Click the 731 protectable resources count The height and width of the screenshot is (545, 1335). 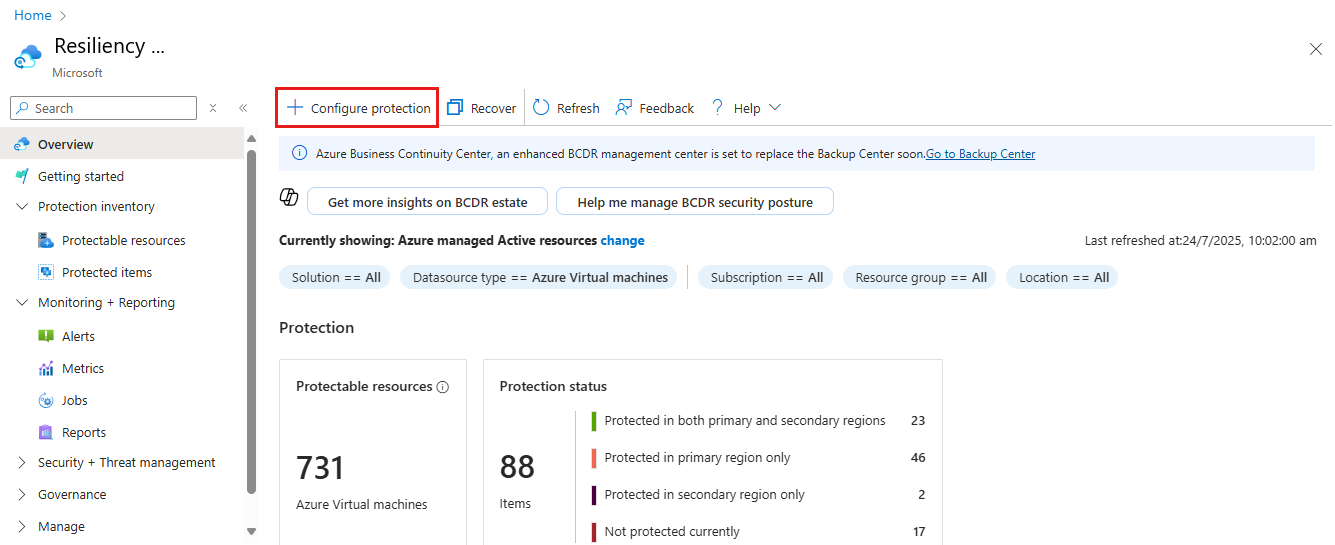(320, 468)
